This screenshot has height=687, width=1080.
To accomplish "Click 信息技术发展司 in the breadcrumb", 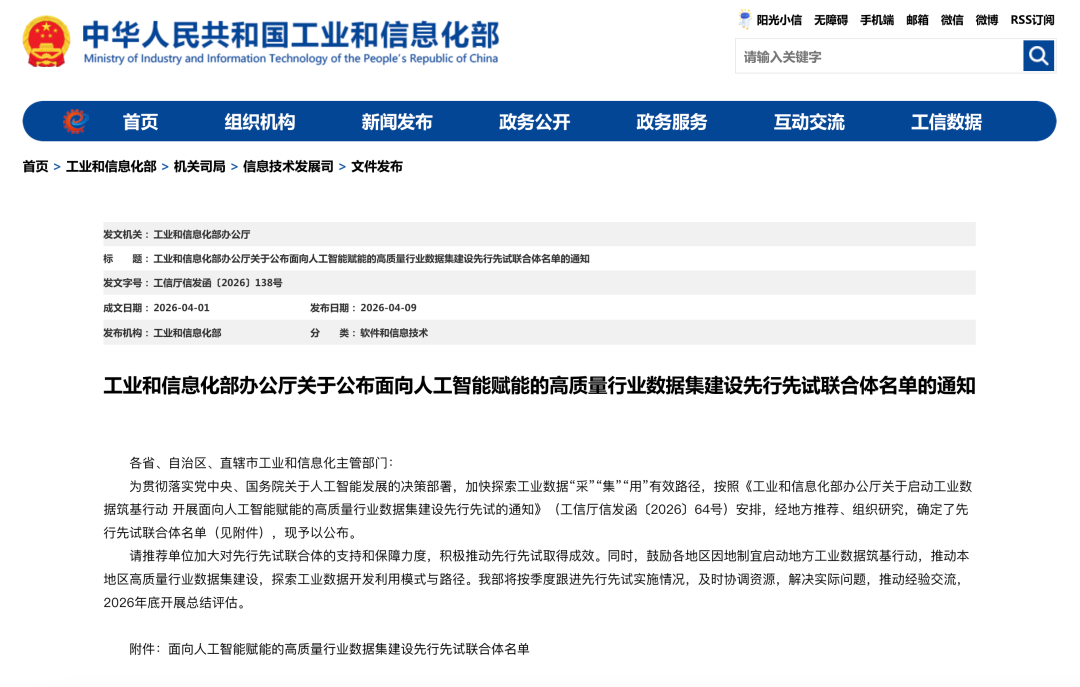I will click(288, 167).
